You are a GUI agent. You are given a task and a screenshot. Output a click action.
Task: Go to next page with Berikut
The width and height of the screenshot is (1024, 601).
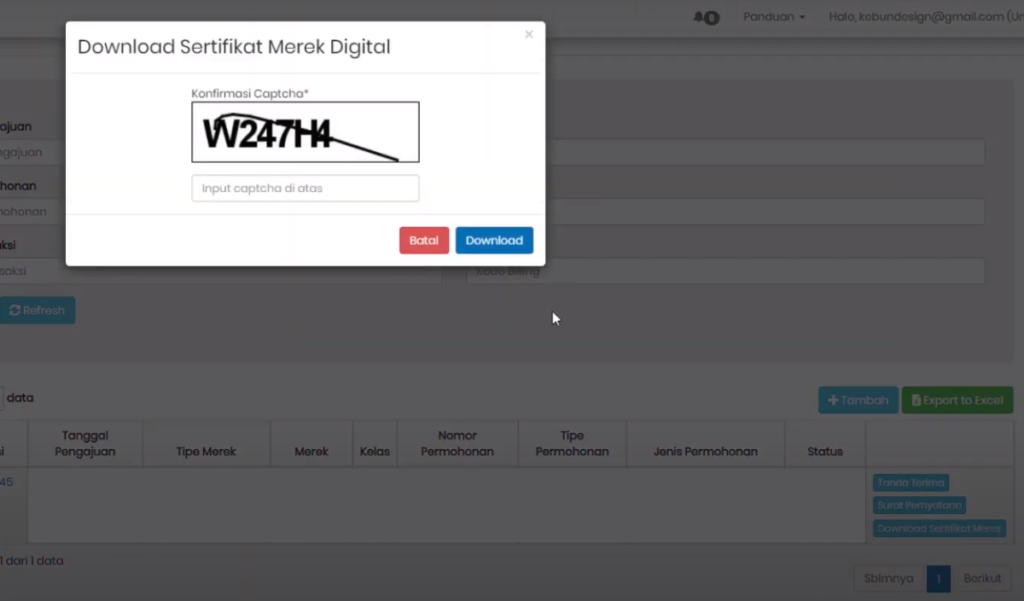(983, 579)
